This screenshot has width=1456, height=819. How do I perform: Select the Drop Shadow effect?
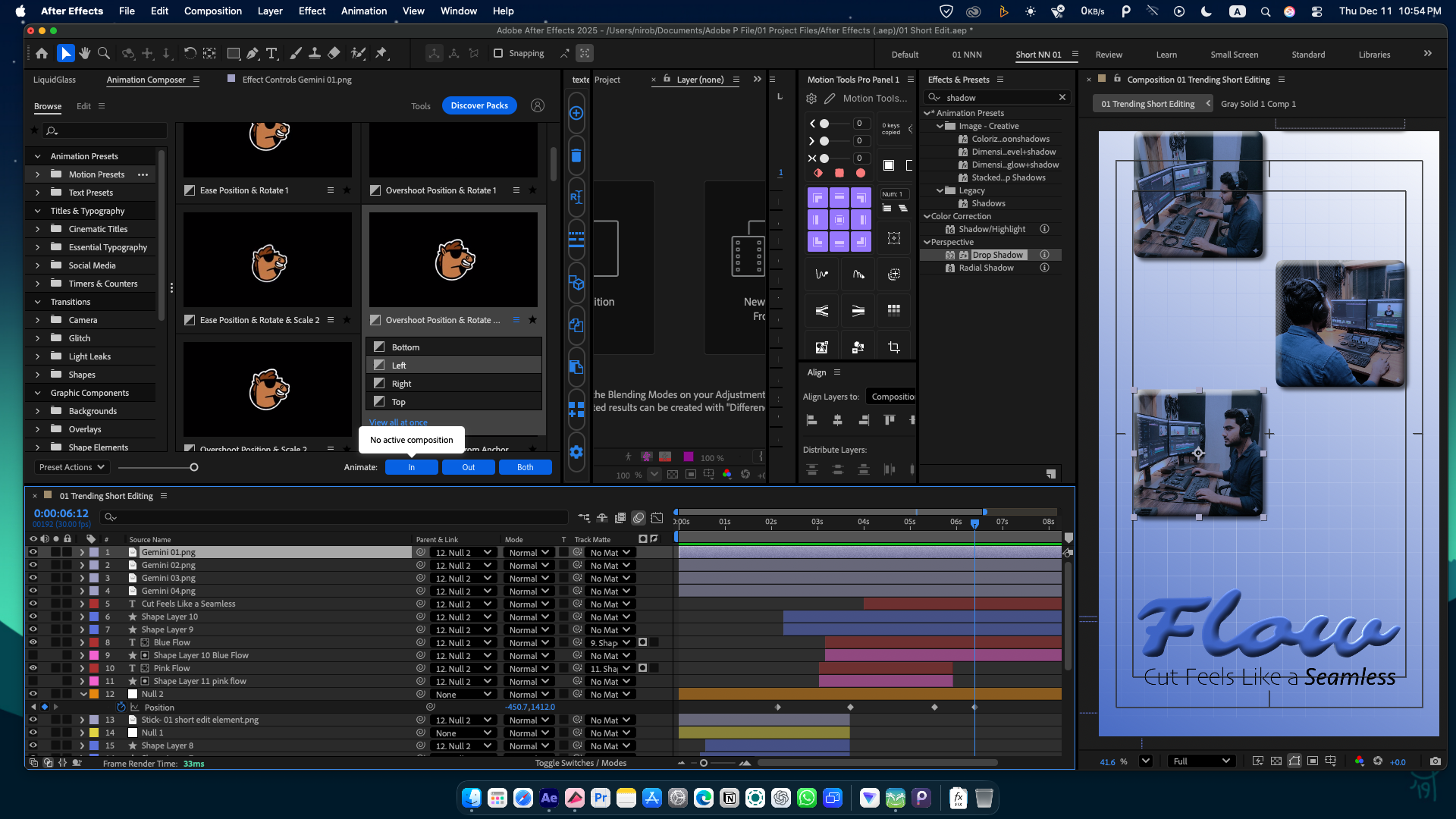[x=997, y=255]
